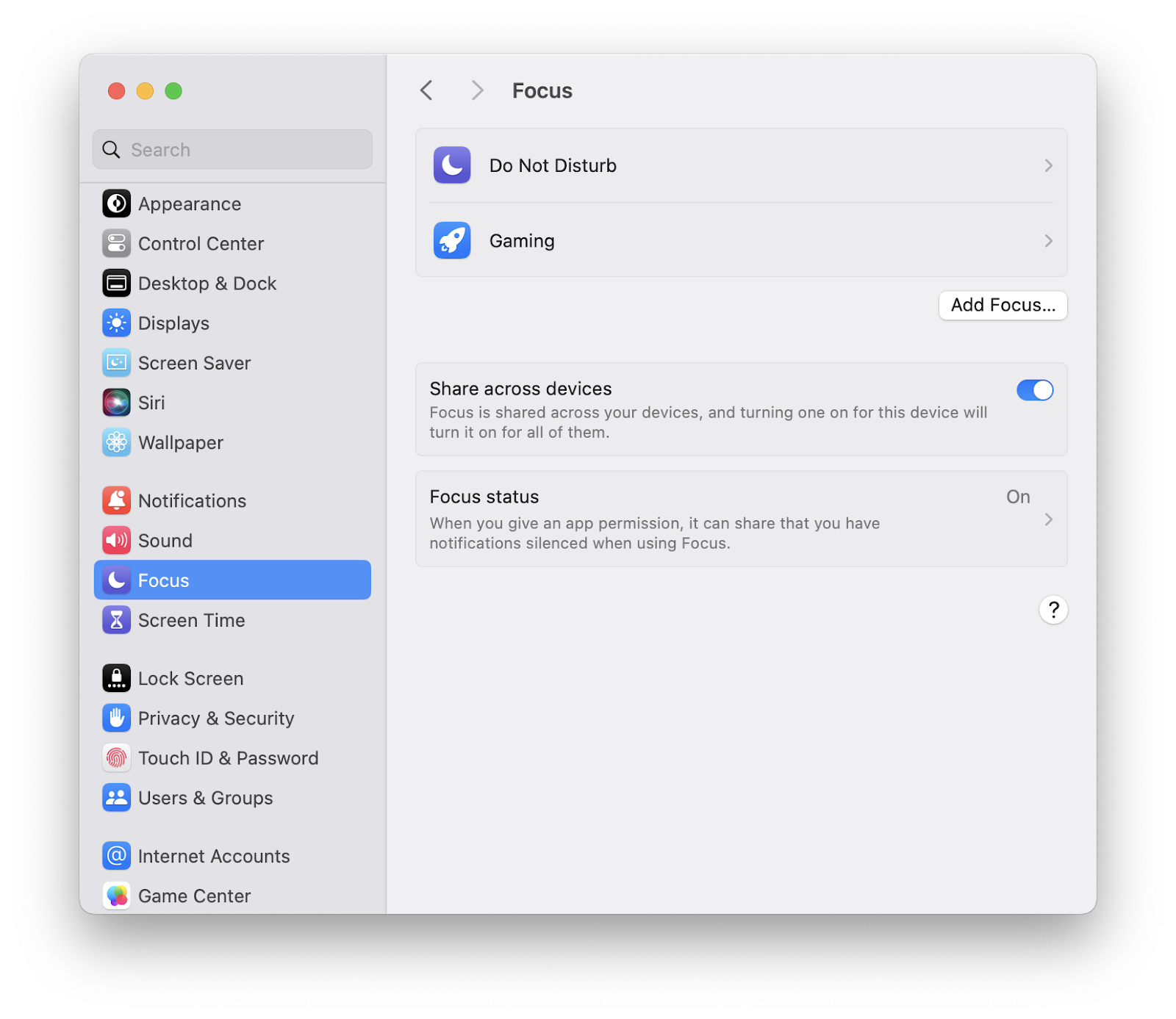Open Screen Saver label
The image size is (1176, 1019).
click(194, 363)
